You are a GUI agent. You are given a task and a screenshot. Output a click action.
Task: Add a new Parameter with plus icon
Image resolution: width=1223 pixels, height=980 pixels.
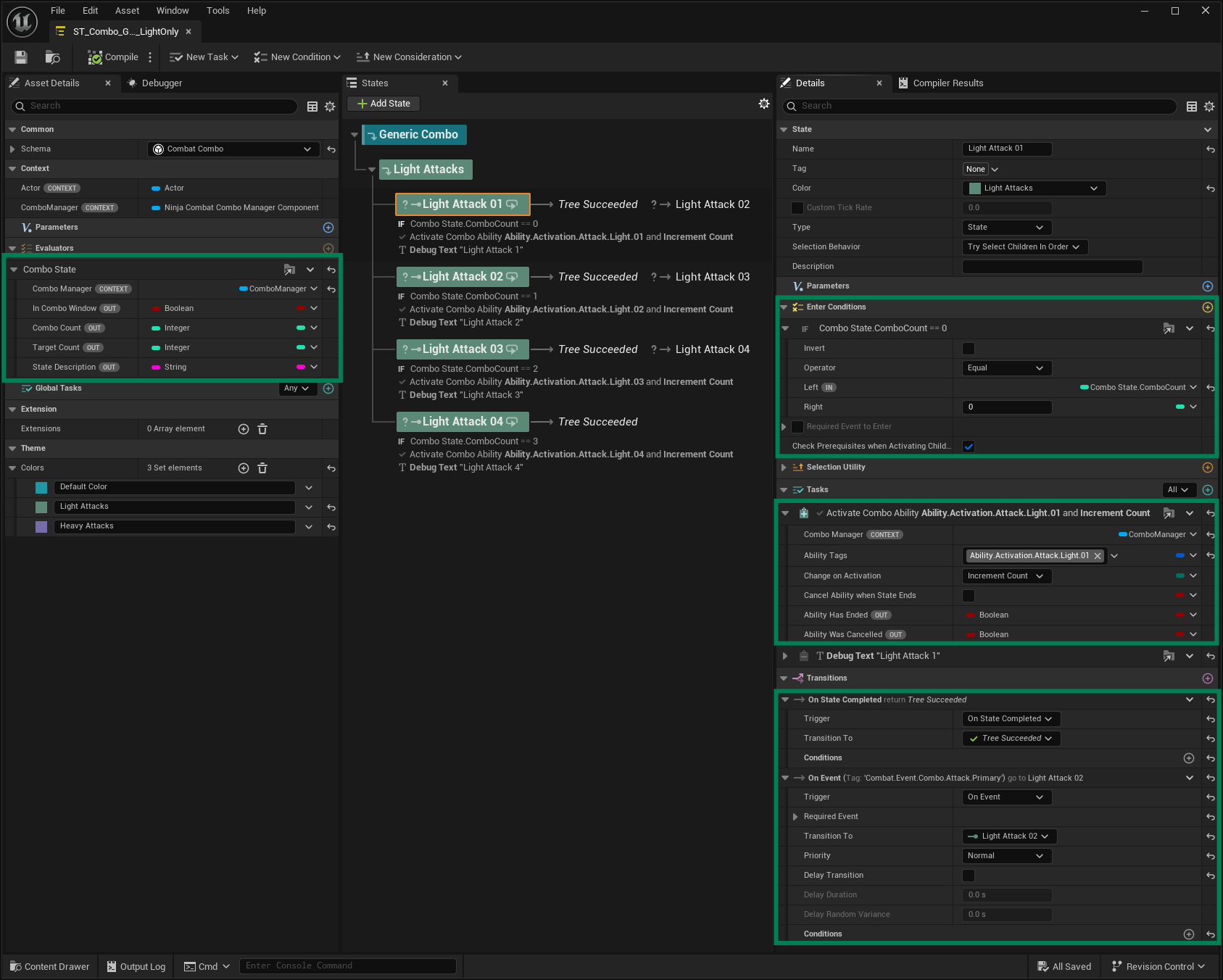click(x=328, y=228)
